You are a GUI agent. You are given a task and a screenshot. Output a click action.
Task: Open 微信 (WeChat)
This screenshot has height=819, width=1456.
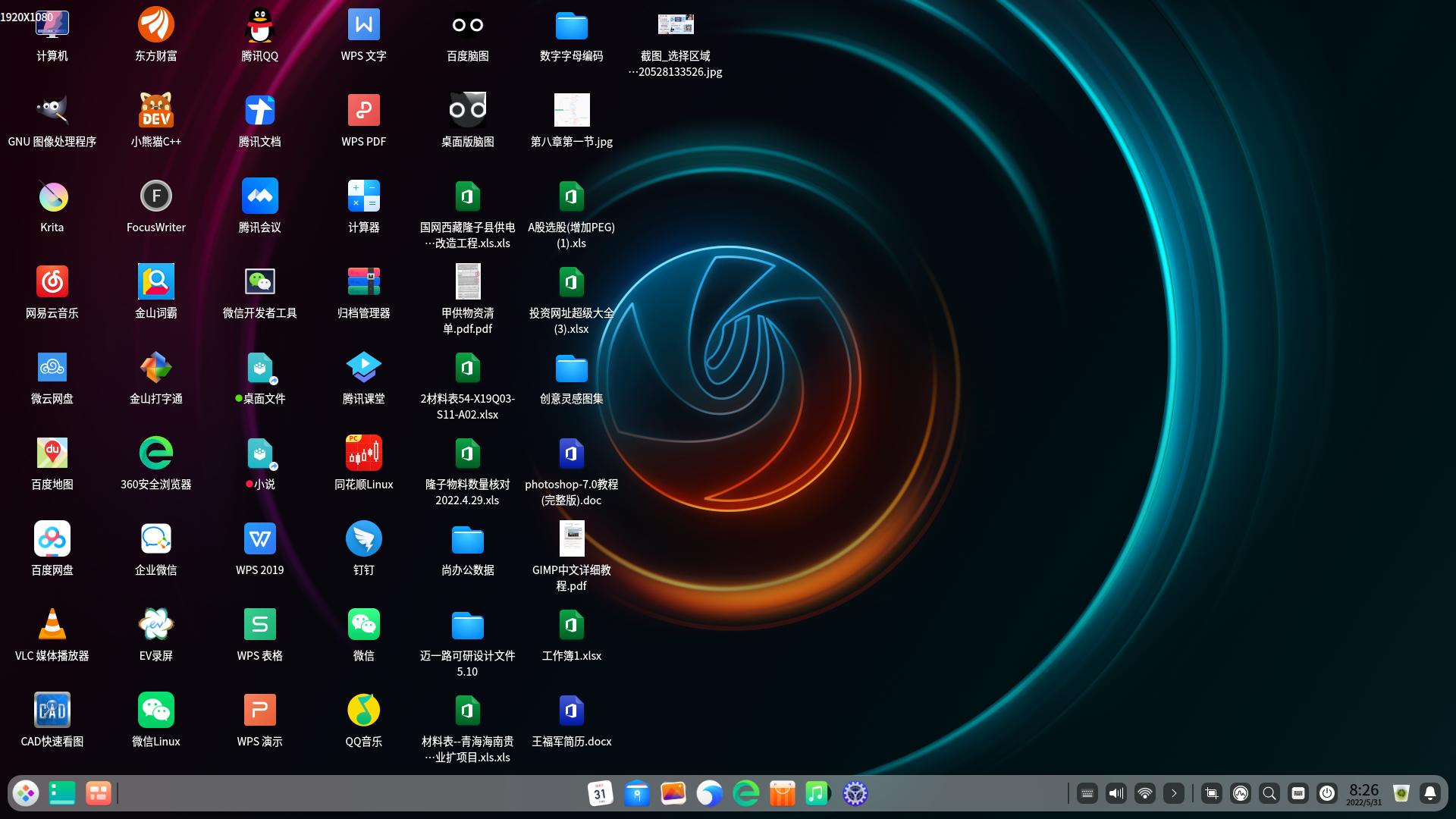[364, 623]
